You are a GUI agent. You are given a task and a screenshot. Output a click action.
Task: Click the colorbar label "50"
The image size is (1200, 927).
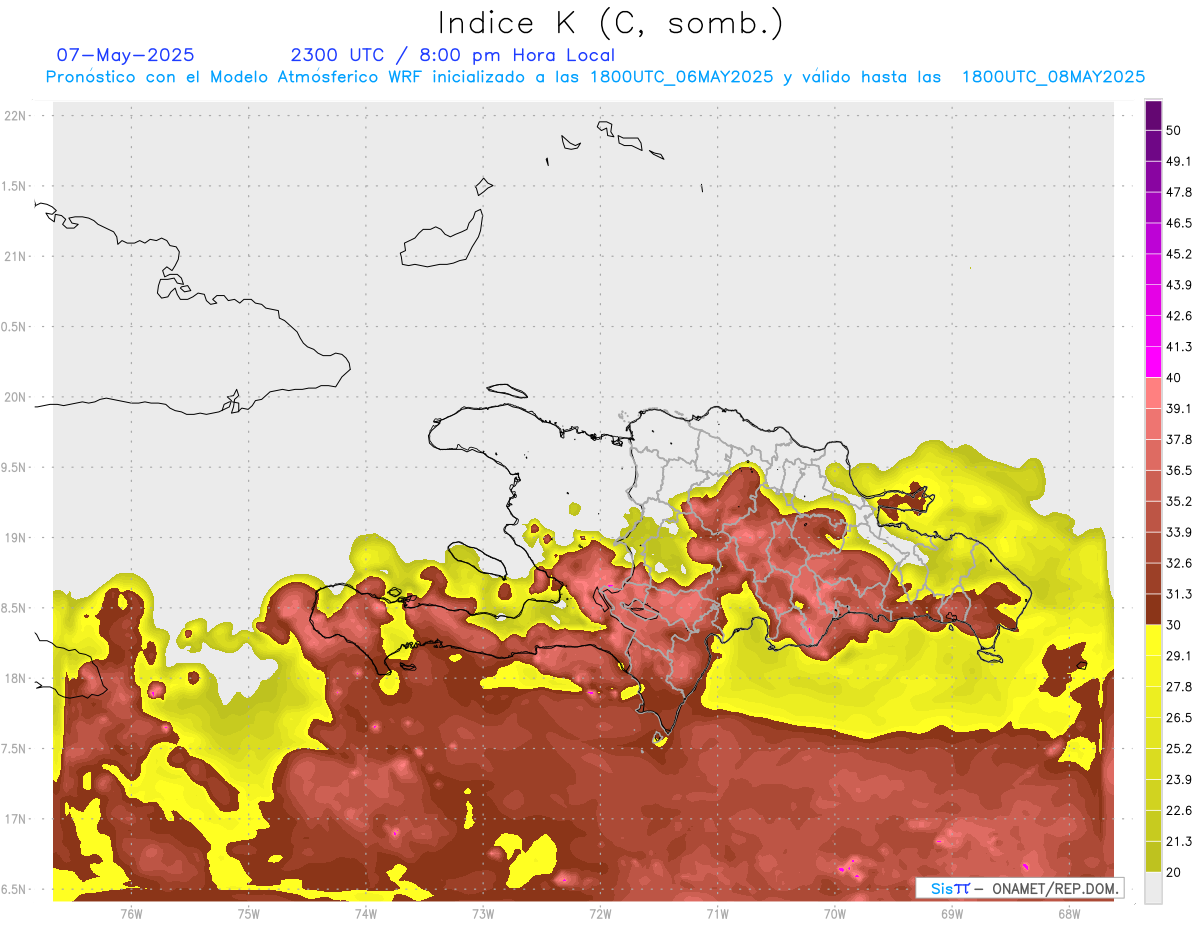tap(1174, 130)
